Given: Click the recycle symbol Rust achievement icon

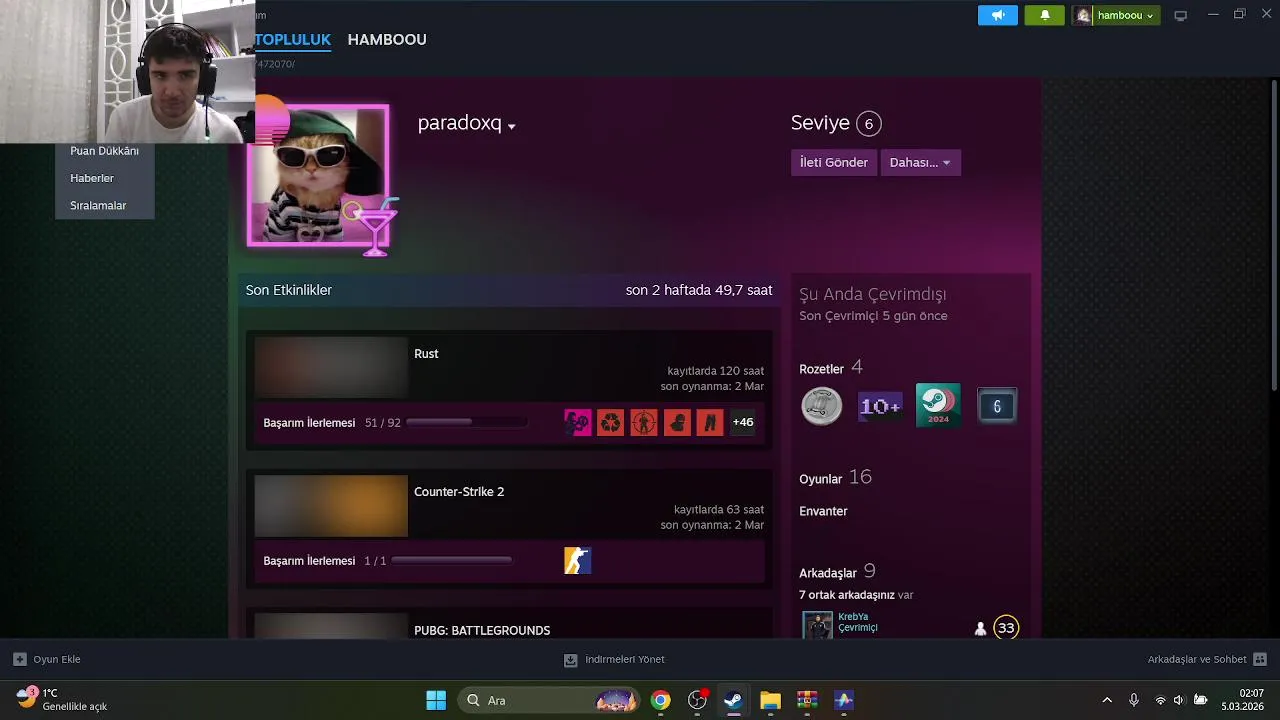Looking at the screenshot, I should click(x=610, y=422).
